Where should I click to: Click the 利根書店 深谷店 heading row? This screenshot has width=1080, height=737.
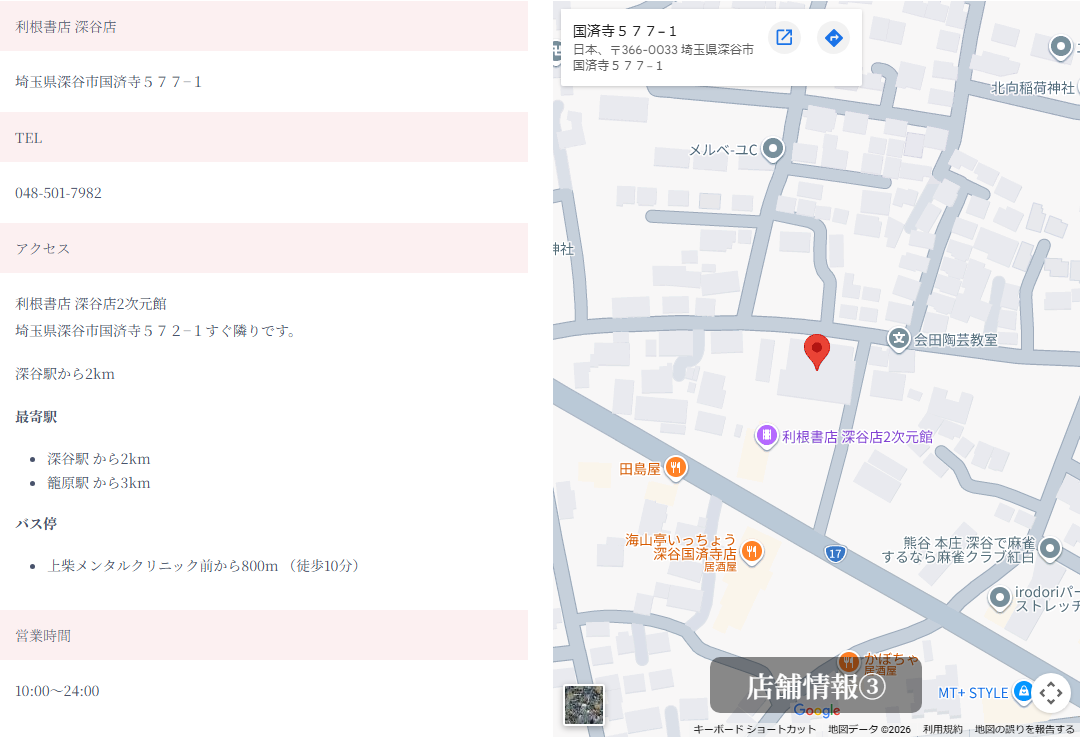click(x=264, y=26)
